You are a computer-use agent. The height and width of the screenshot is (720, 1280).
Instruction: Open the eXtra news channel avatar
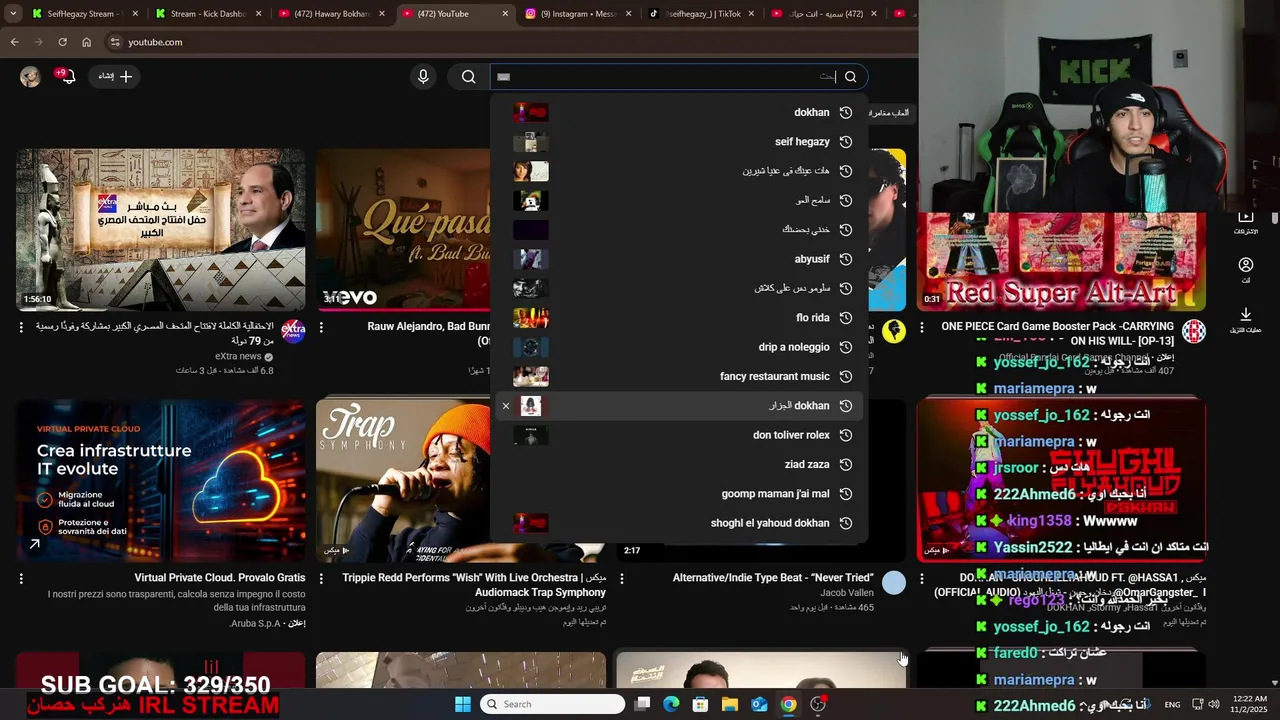pyautogui.click(x=293, y=331)
